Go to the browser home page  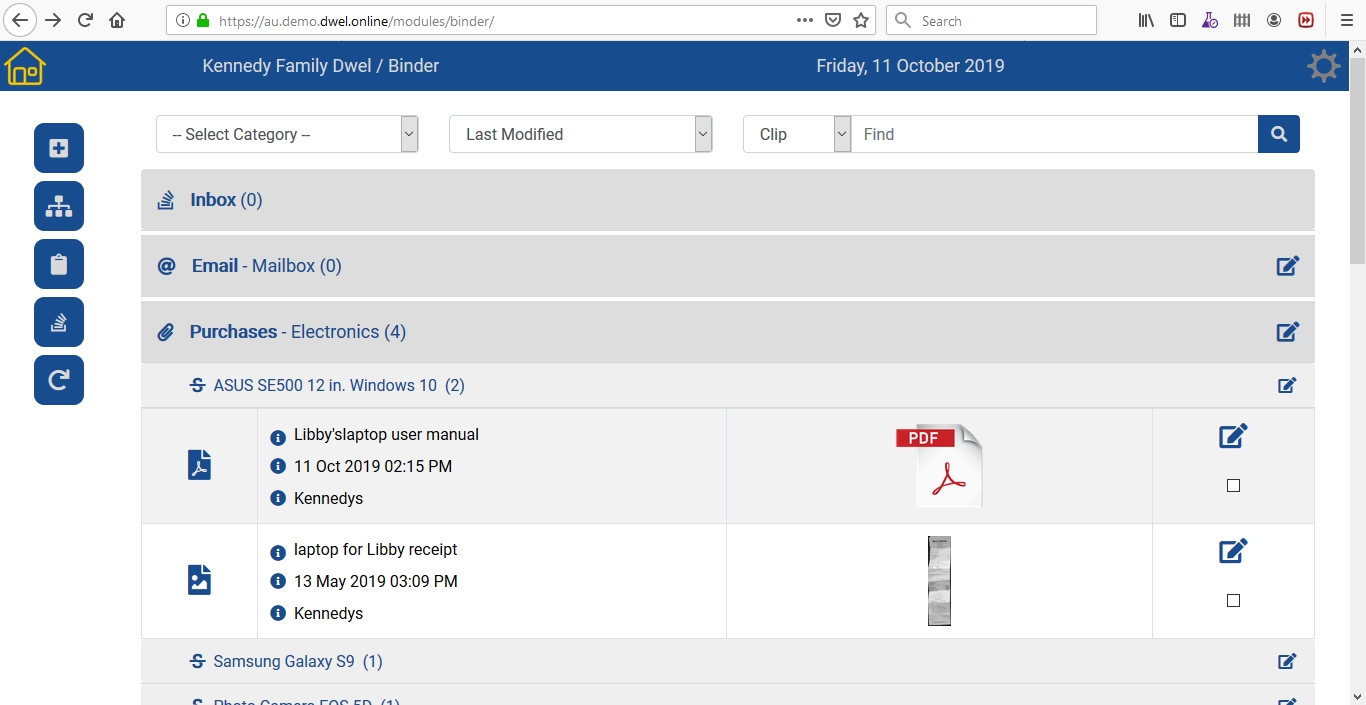click(117, 20)
